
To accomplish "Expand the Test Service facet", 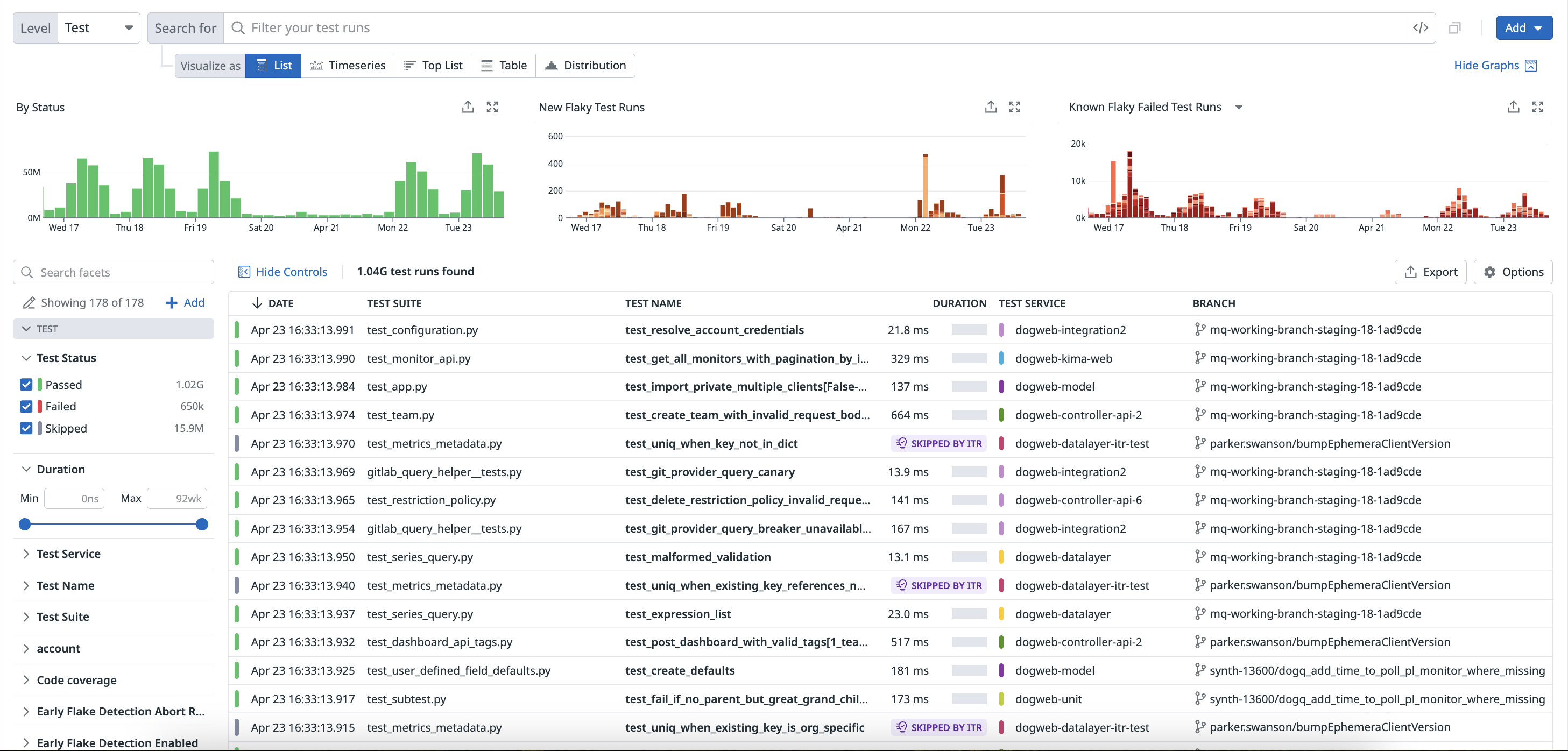I will pyautogui.click(x=68, y=554).
